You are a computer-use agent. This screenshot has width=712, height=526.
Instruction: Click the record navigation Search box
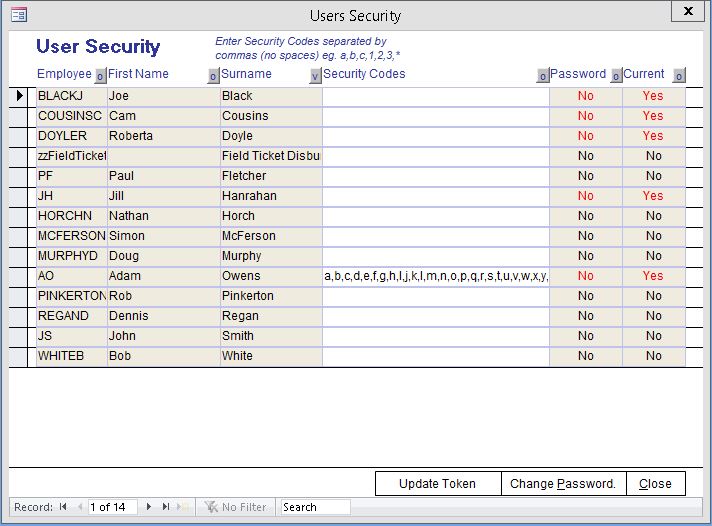pos(315,507)
